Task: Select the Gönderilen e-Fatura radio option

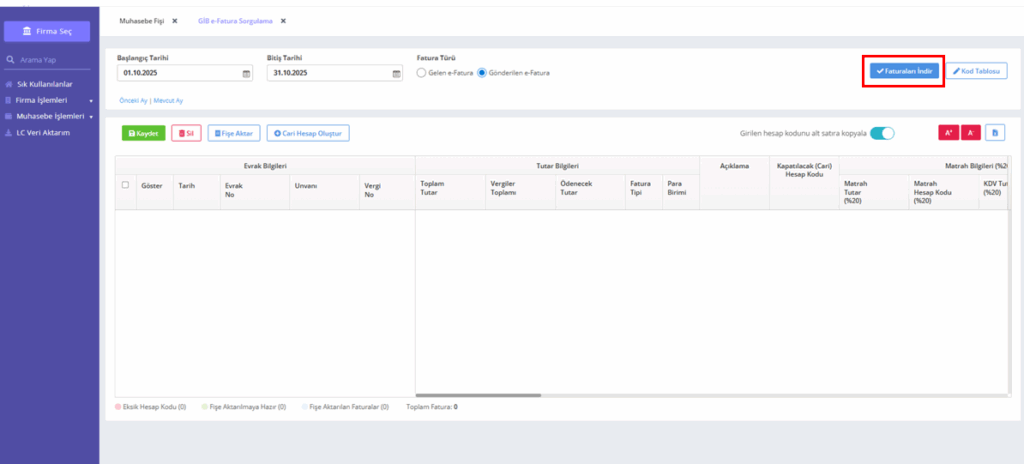Action: 482,73
